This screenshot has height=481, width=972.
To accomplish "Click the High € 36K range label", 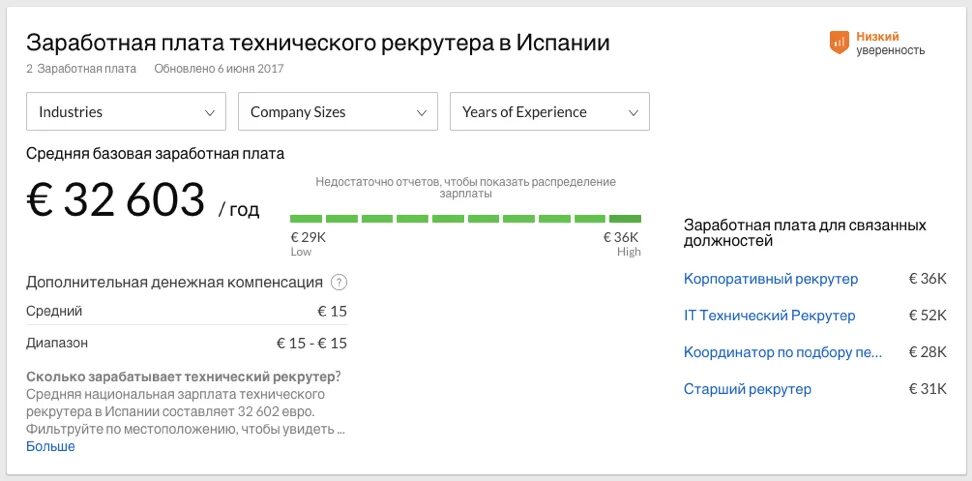I will coord(621,243).
